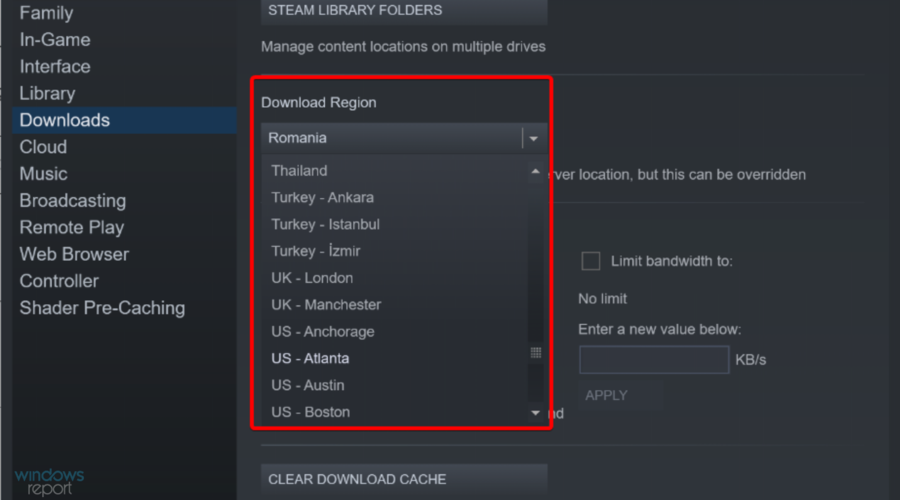The image size is (900, 500).
Task: Go to Shader Pre-Caching settings
Action: pos(102,308)
